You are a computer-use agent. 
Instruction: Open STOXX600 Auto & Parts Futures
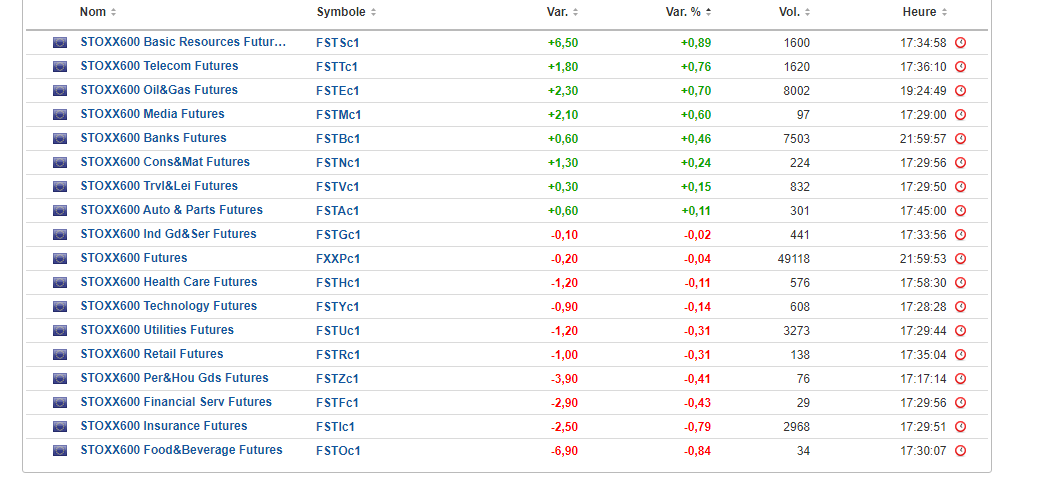171,210
